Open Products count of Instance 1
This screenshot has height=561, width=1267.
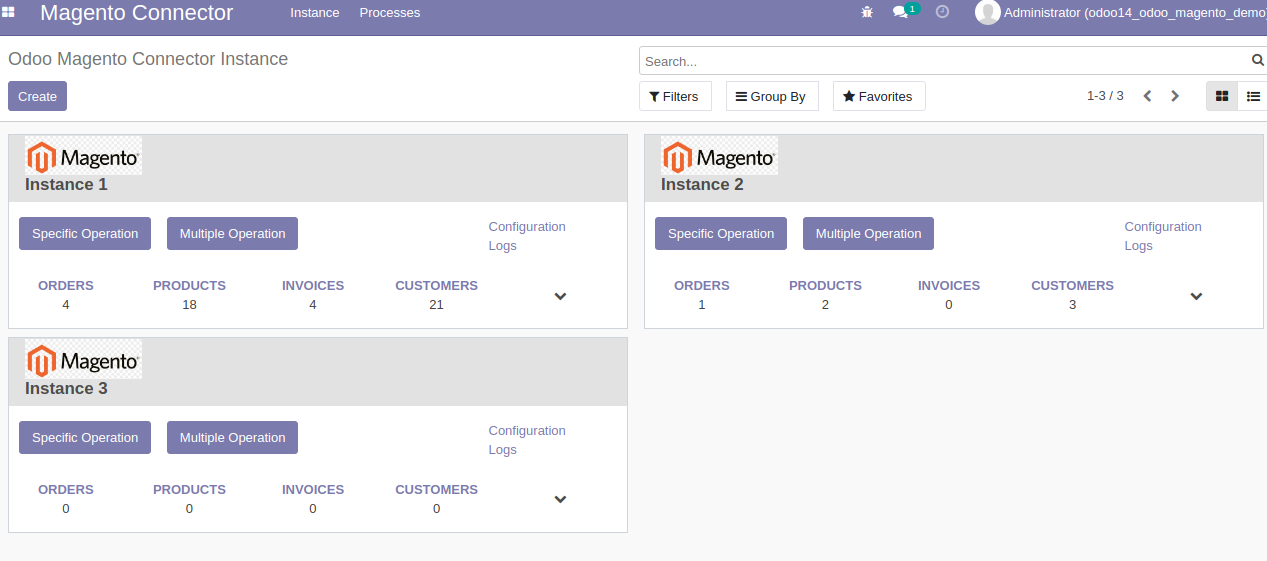[x=189, y=295]
